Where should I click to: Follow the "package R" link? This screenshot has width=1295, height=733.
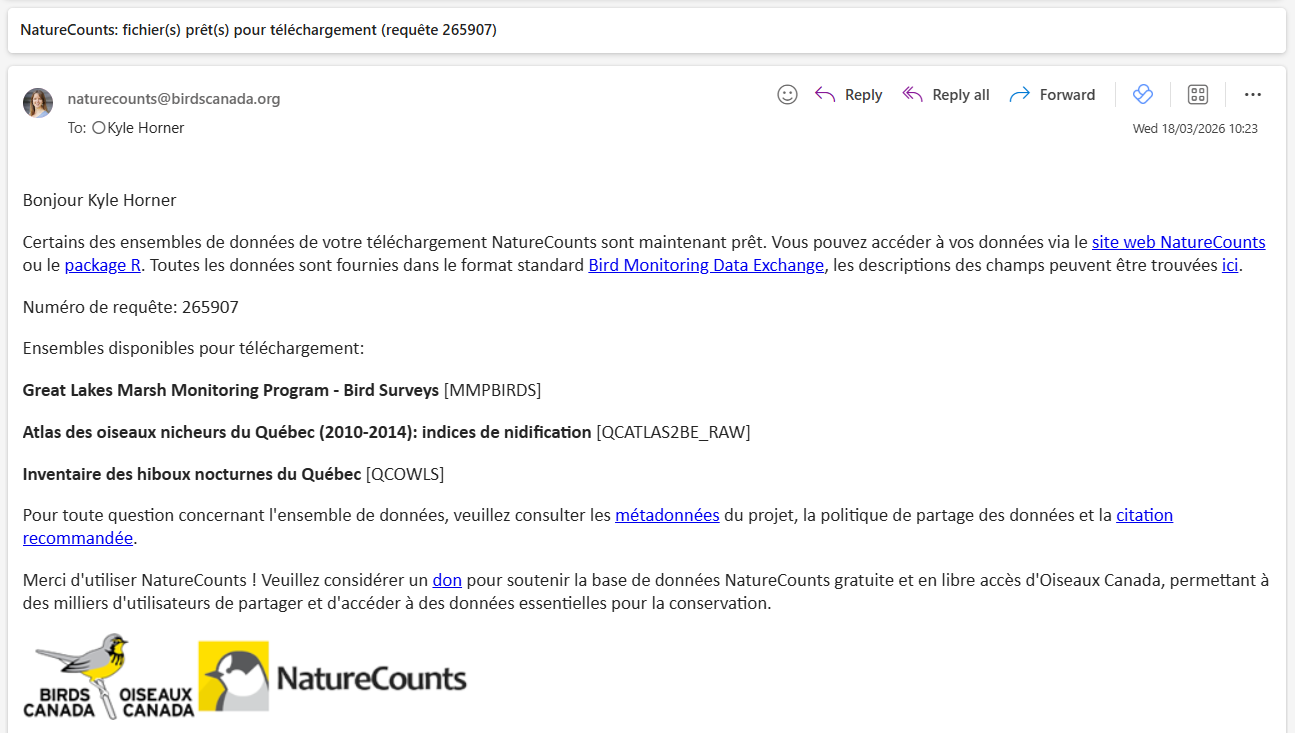104,265
